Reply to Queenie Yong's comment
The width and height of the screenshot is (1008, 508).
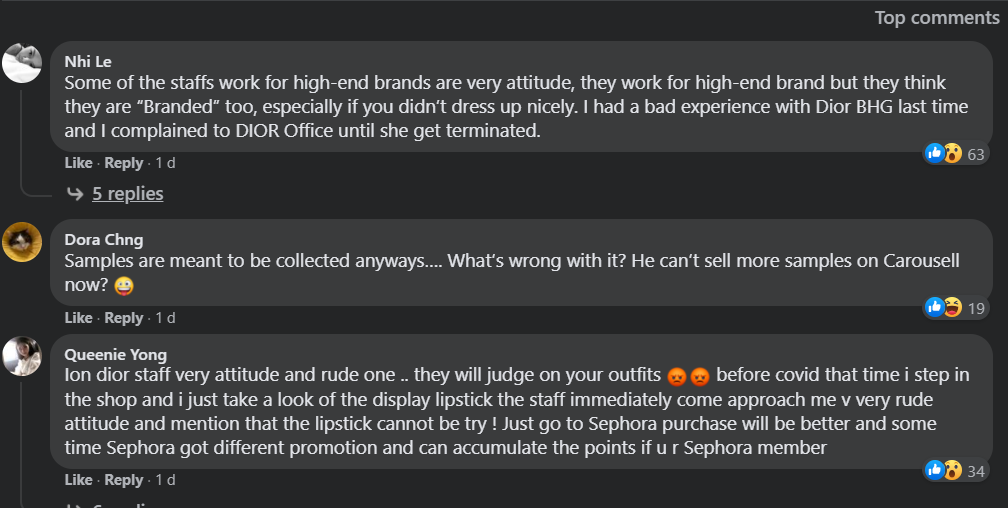(123, 480)
